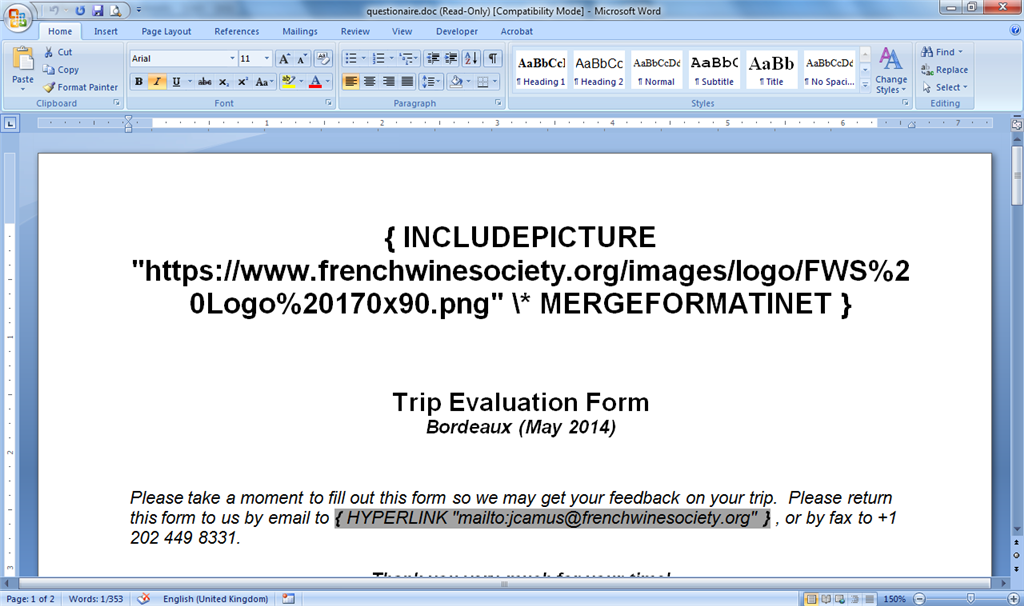Copy the selection to clipboard
The image size is (1024, 606).
coord(61,70)
